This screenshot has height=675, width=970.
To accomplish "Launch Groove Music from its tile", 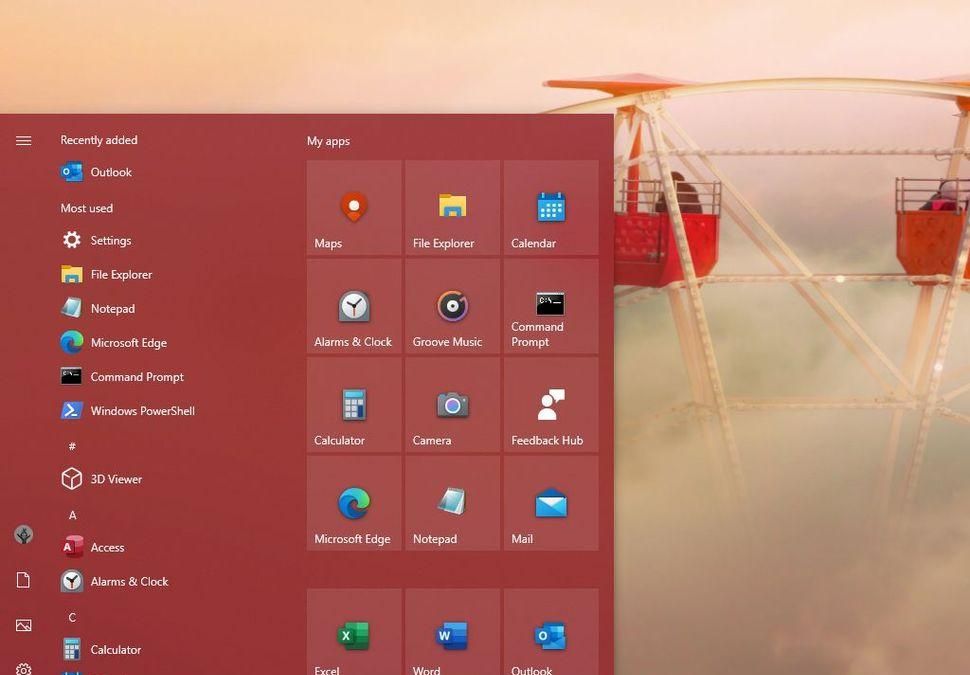I will tap(451, 306).
